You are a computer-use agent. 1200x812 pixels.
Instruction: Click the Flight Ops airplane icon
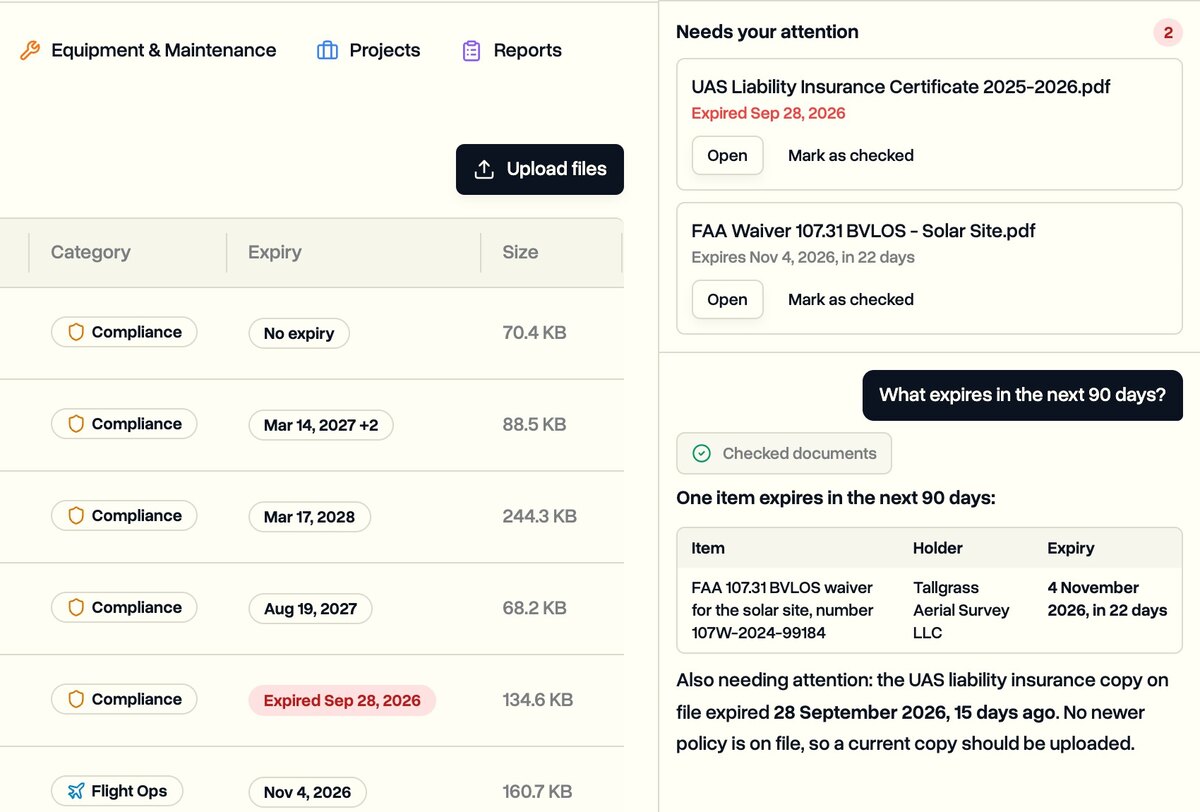point(76,791)
